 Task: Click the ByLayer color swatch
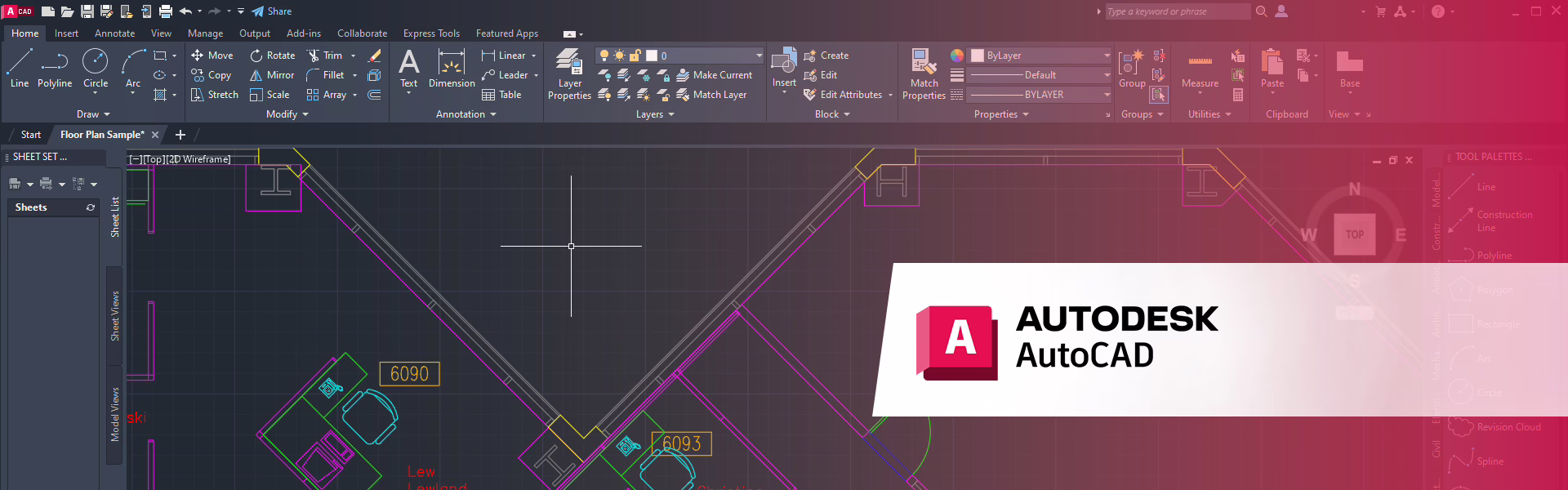978,56
